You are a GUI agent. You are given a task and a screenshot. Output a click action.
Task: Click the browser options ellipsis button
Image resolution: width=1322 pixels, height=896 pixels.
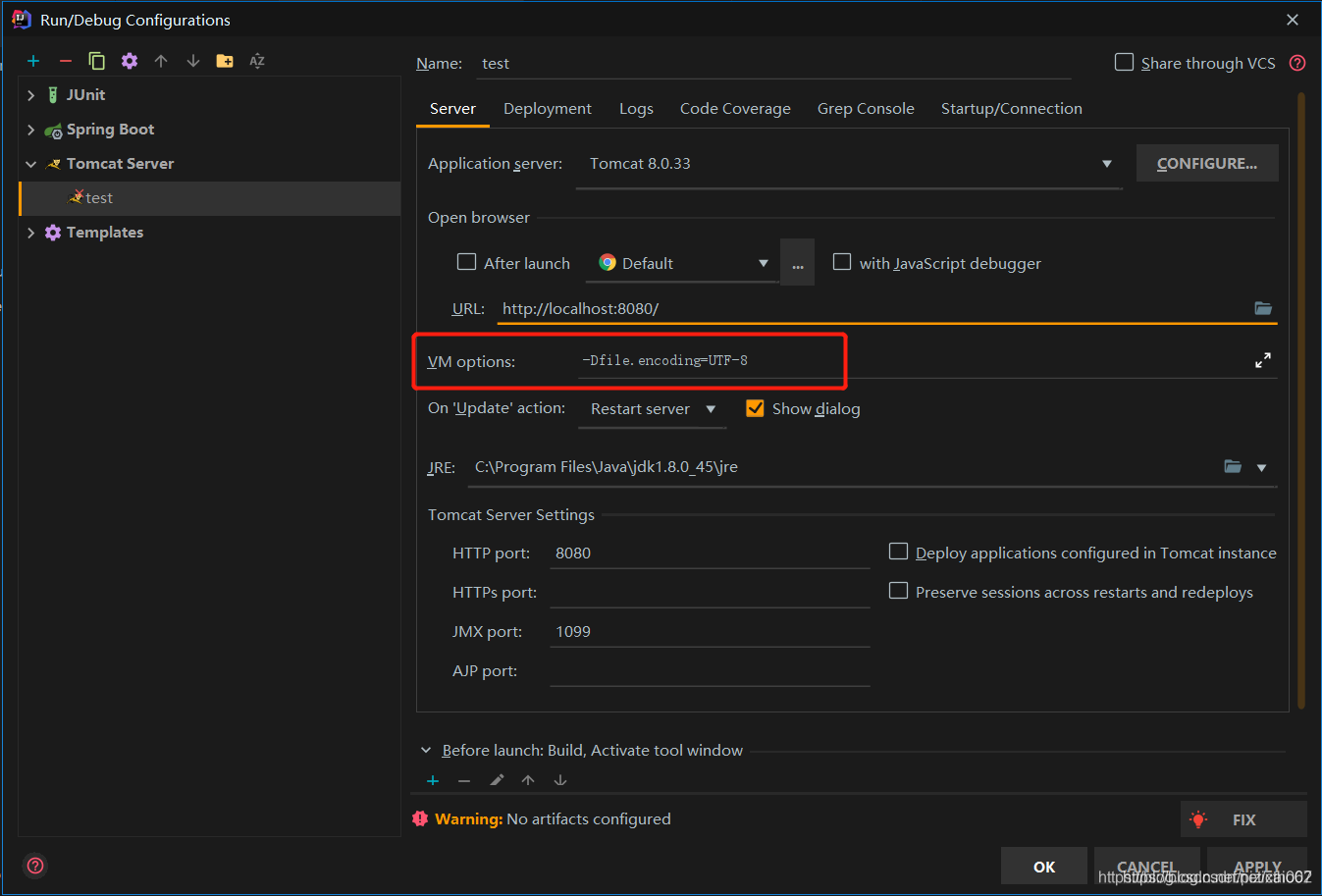[798, 262]
